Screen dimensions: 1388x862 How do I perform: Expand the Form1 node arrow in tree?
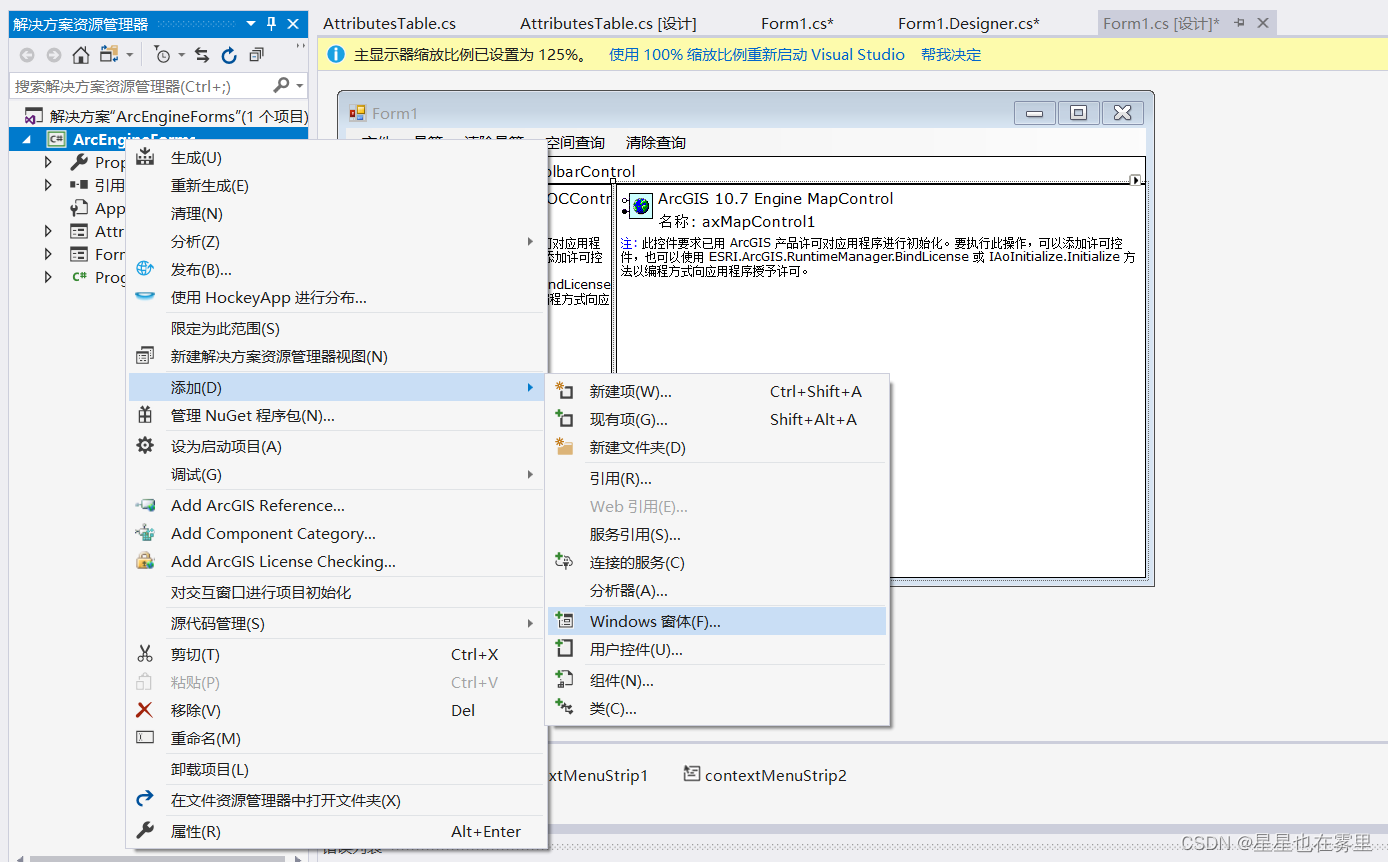pyautogui.click(x=48, y=254)
